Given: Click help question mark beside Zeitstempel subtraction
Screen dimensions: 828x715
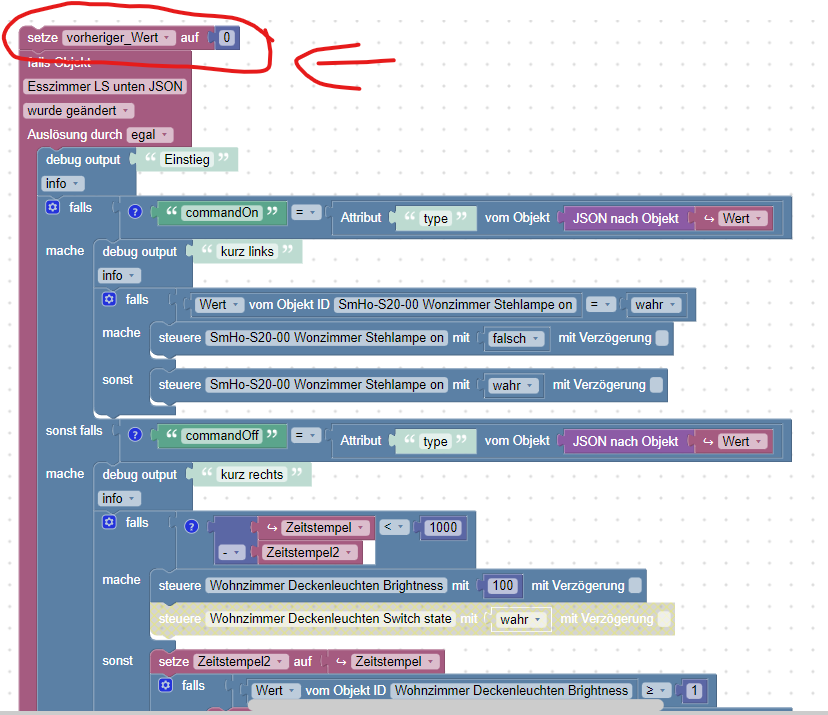Looking at the screenshot, I should point(192,526).
